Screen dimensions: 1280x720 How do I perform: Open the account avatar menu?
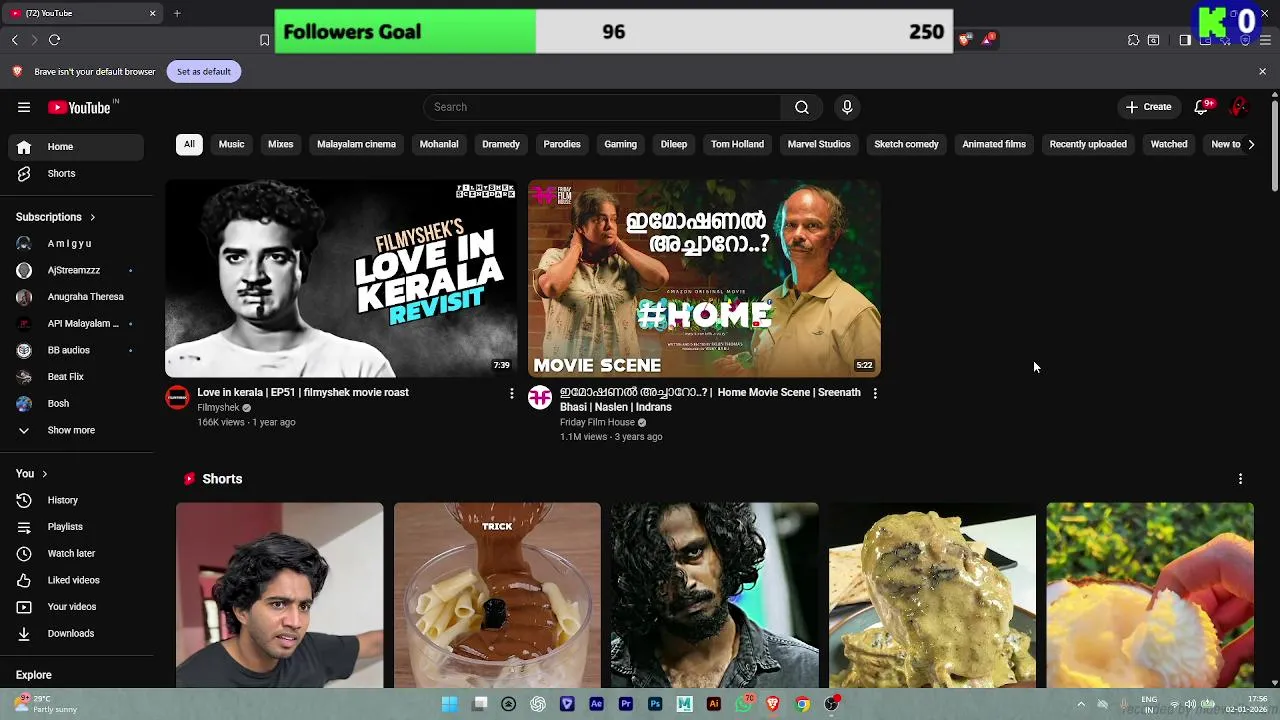click(x=1239, y=107)
